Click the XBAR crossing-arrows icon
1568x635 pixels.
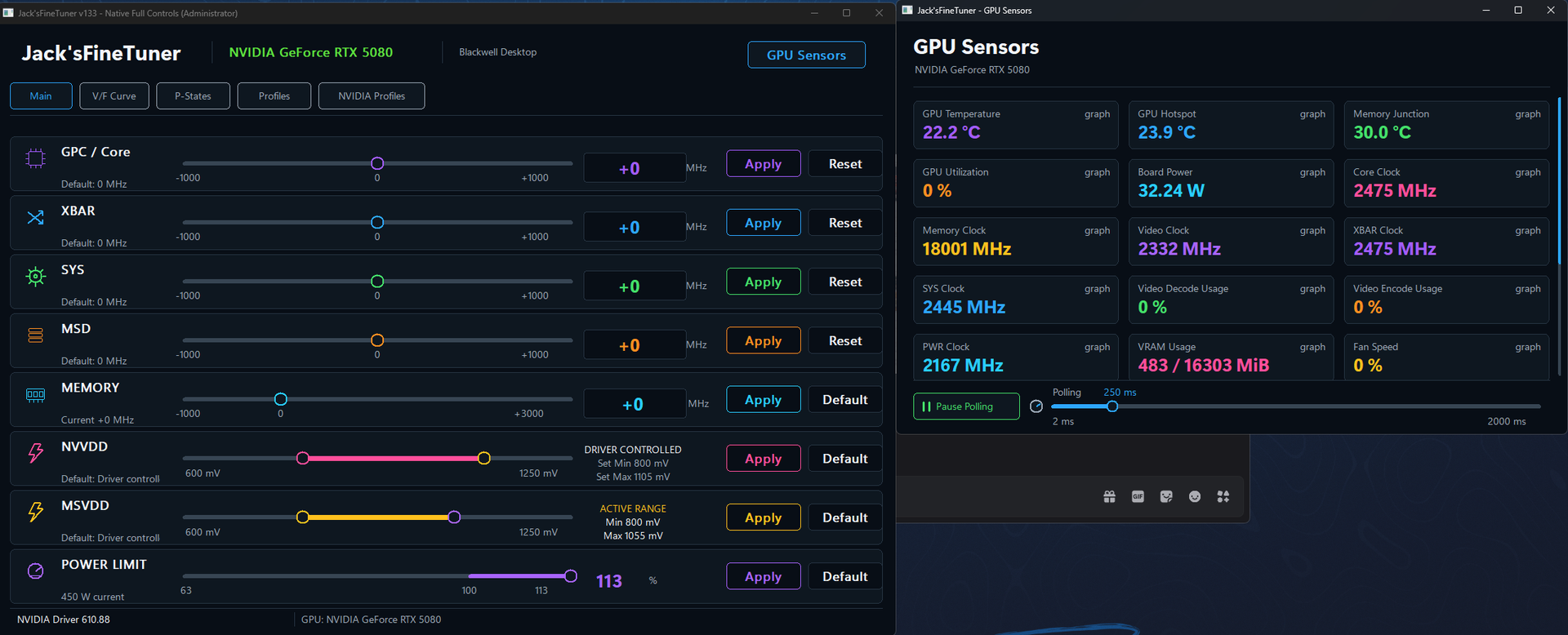coord(35,217)
